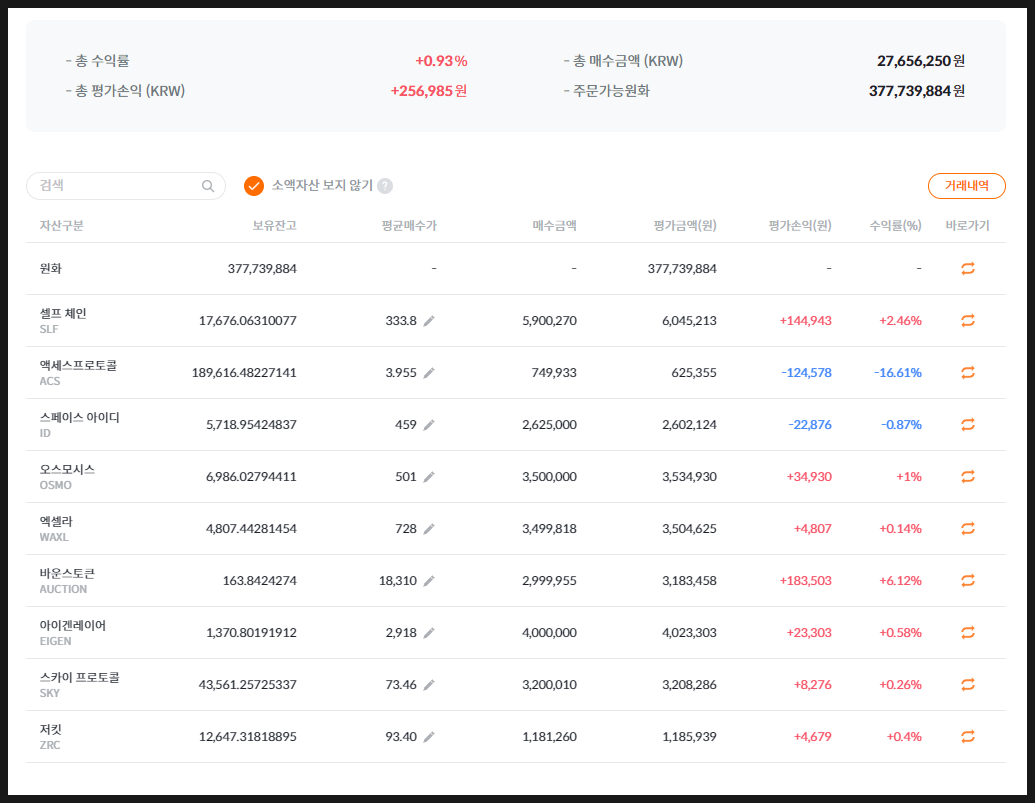Select ACS loss value -124,578

tap(806, 373)
